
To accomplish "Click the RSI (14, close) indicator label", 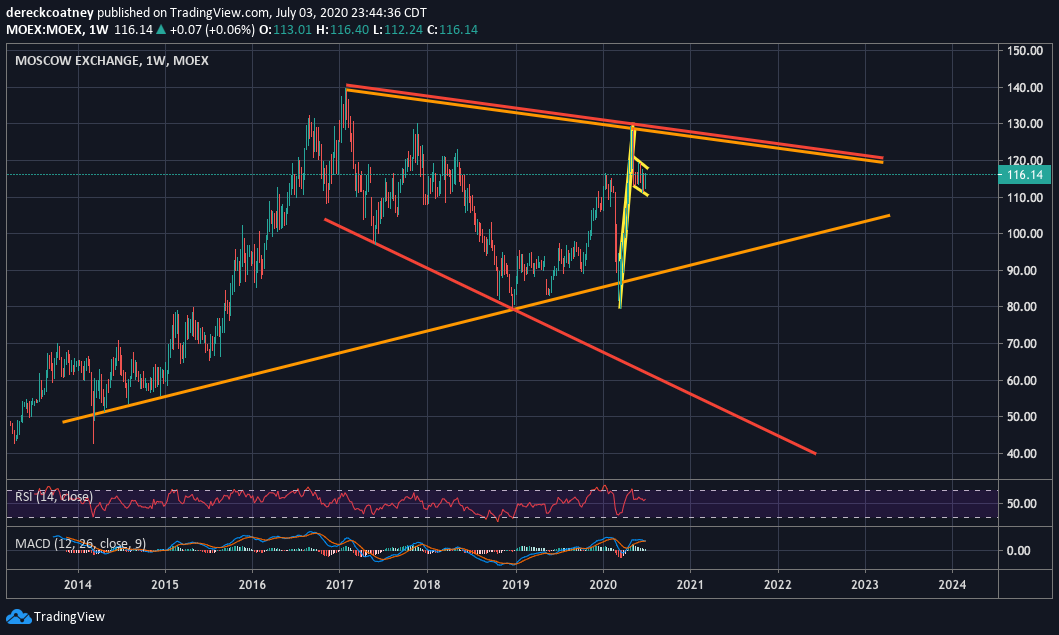I will [53, 497].
